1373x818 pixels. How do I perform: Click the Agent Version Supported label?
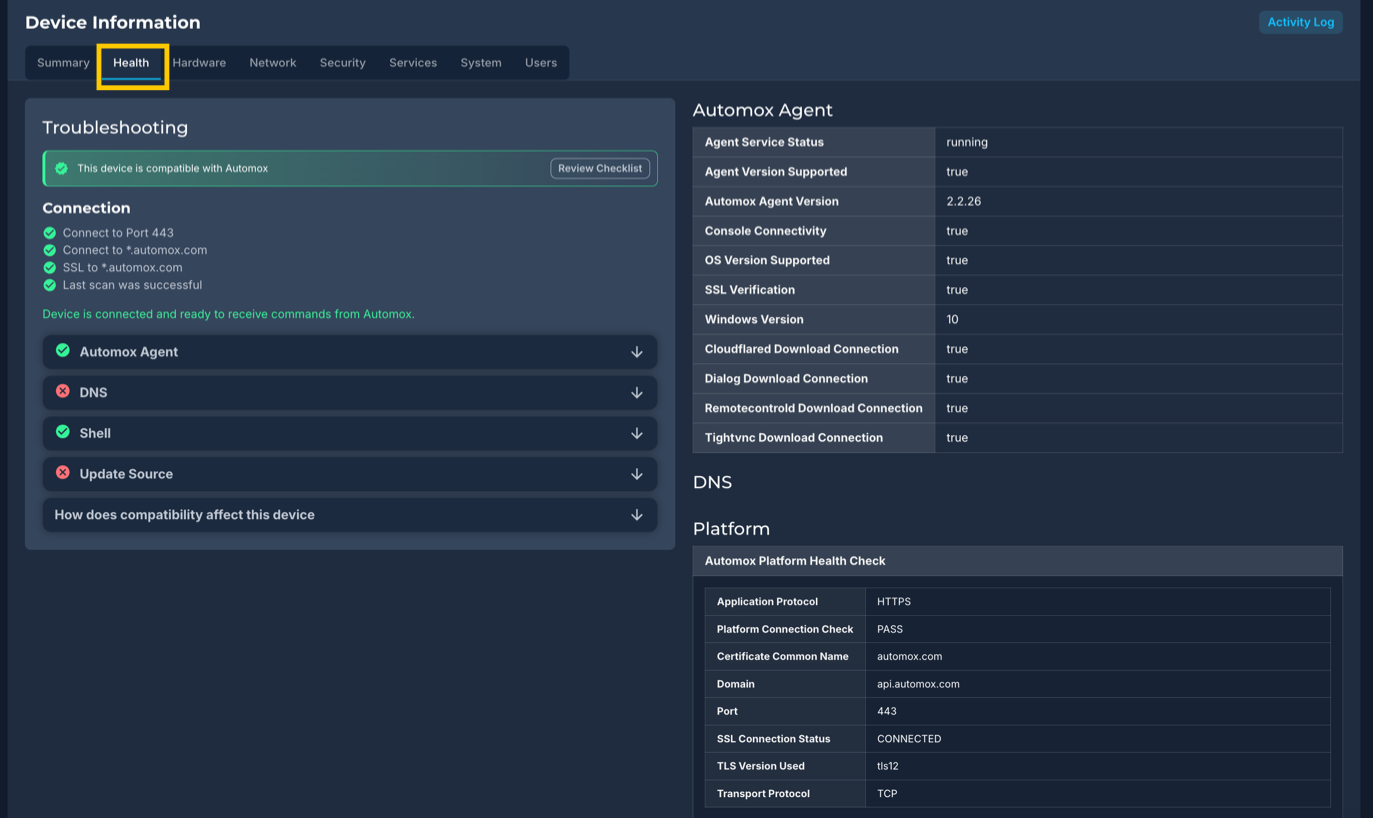coord(776,172)
